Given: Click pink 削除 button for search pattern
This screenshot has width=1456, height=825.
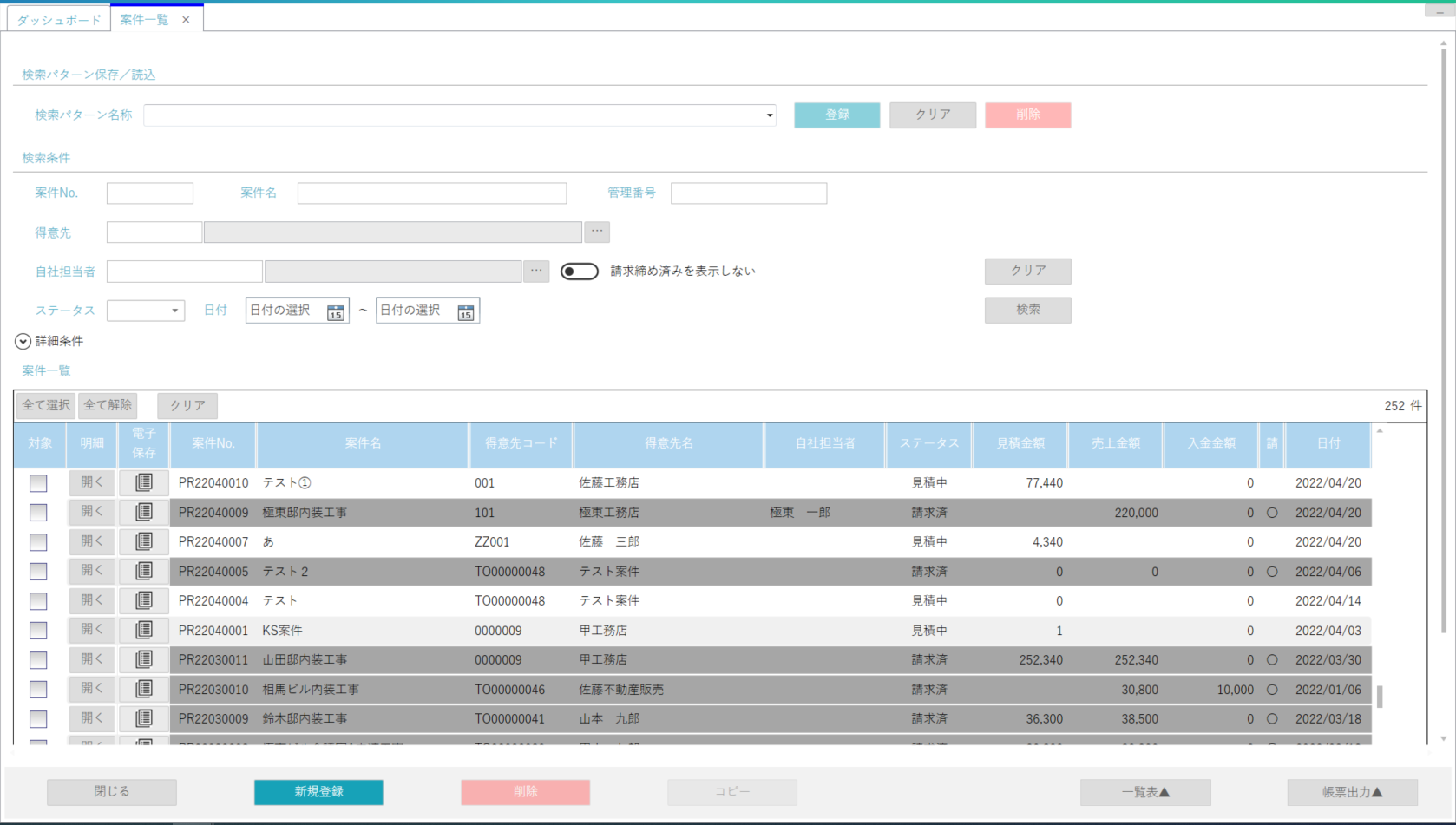Looking at the screenshot, I should tap(1028, 115).
